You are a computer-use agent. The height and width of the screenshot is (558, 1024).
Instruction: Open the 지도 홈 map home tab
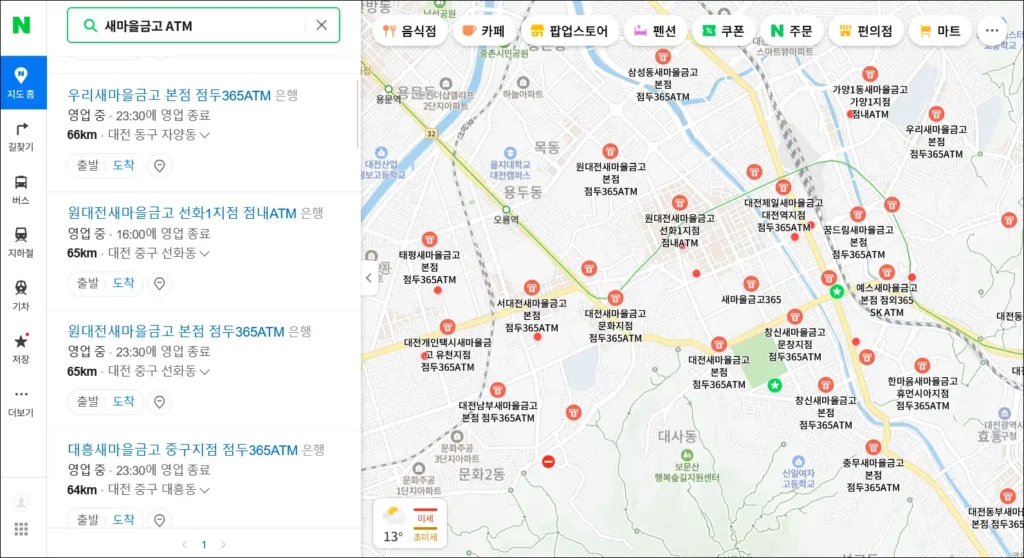(22, 82)
